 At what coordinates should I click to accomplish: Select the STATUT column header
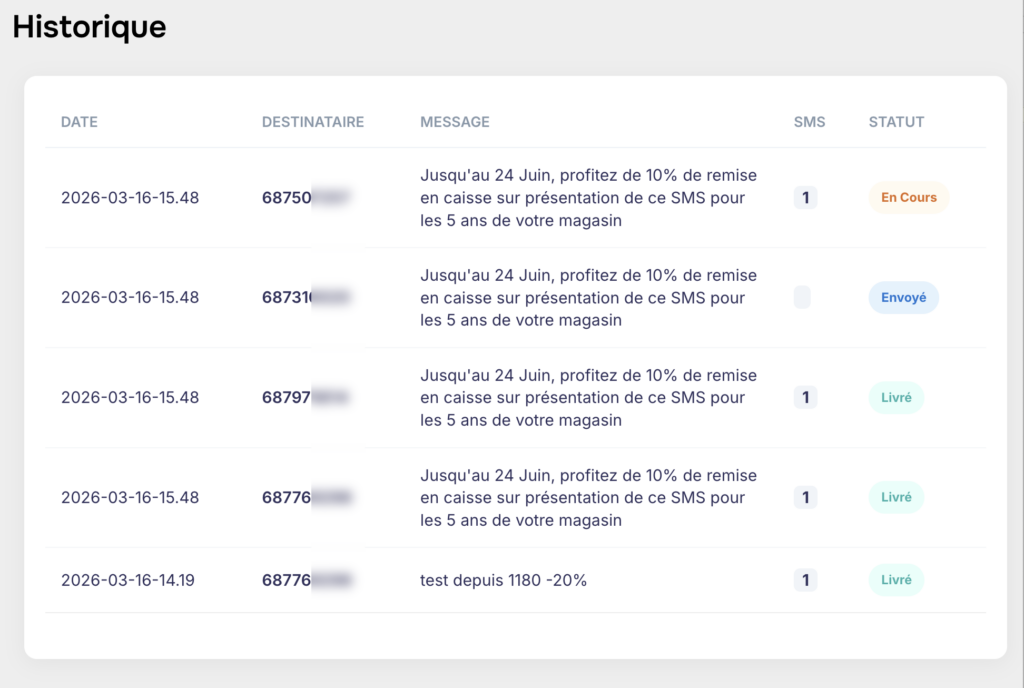point(896,121)
